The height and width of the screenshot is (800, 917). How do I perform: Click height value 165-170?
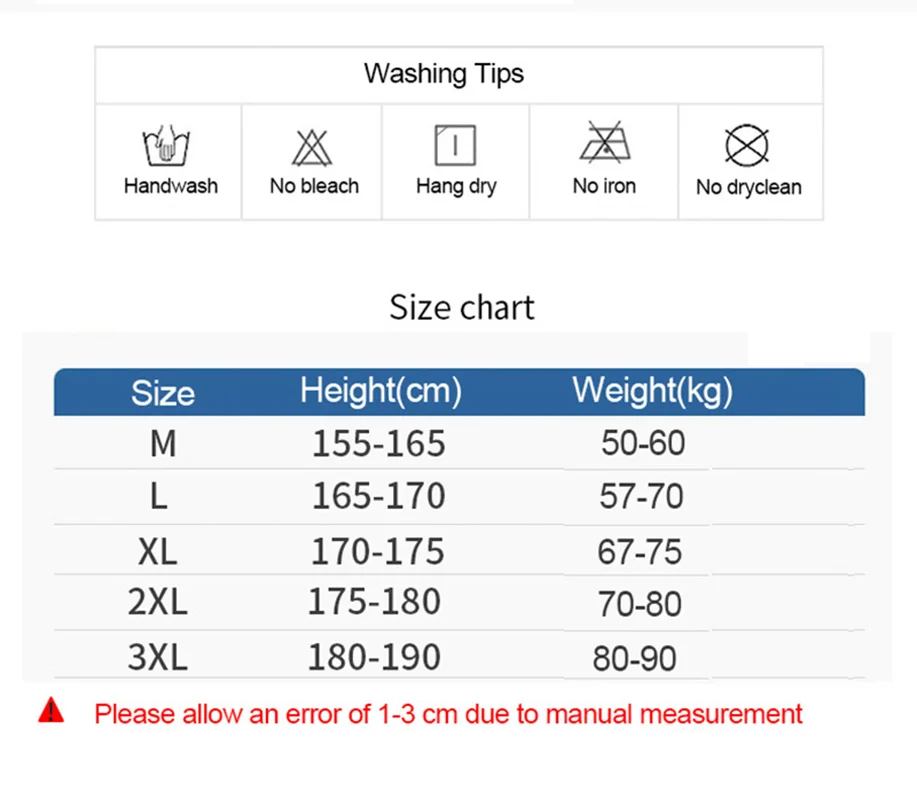coord(377,497)
